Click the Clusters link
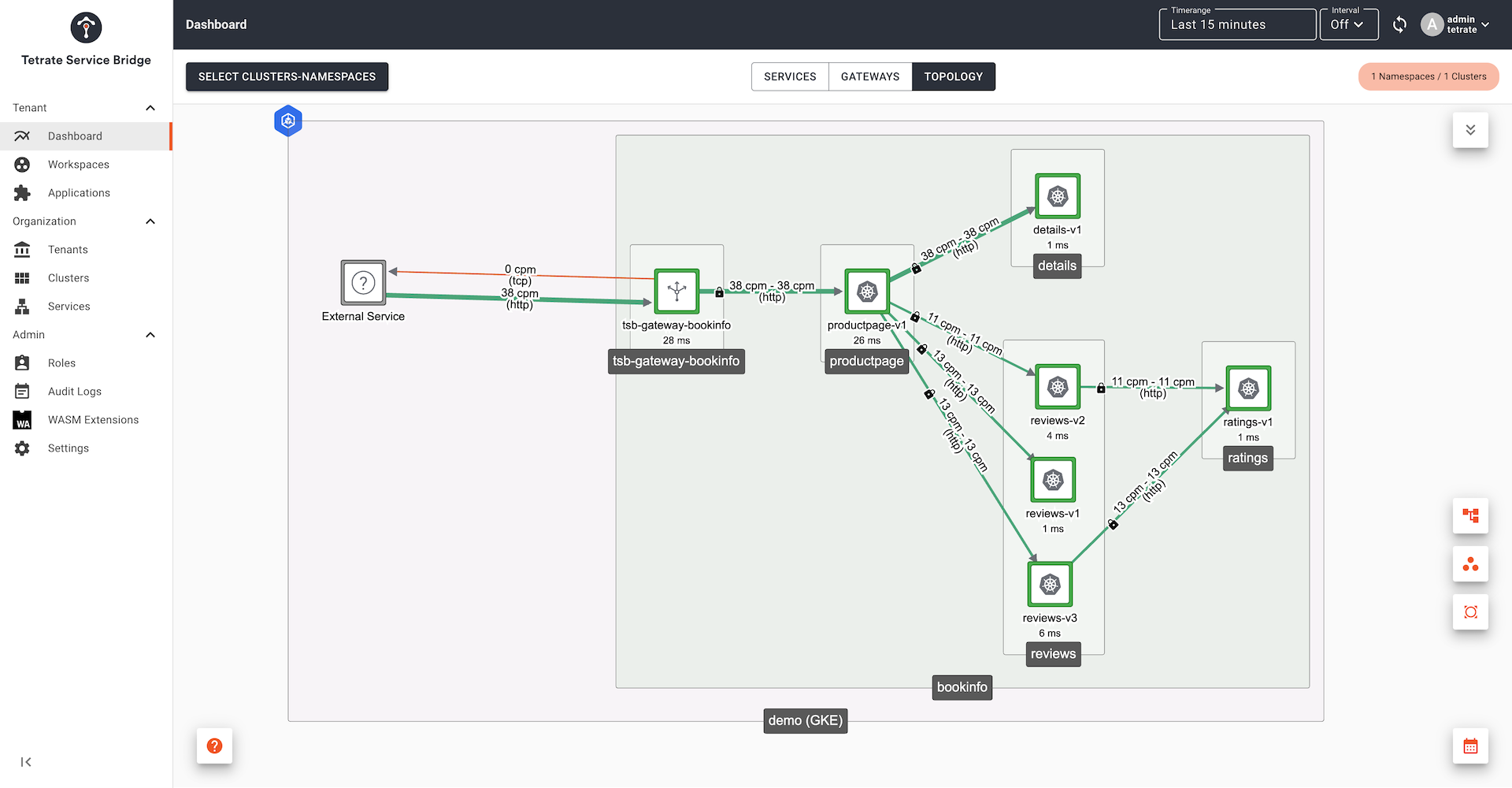1512x788 pixels. (x=69, y=278)
